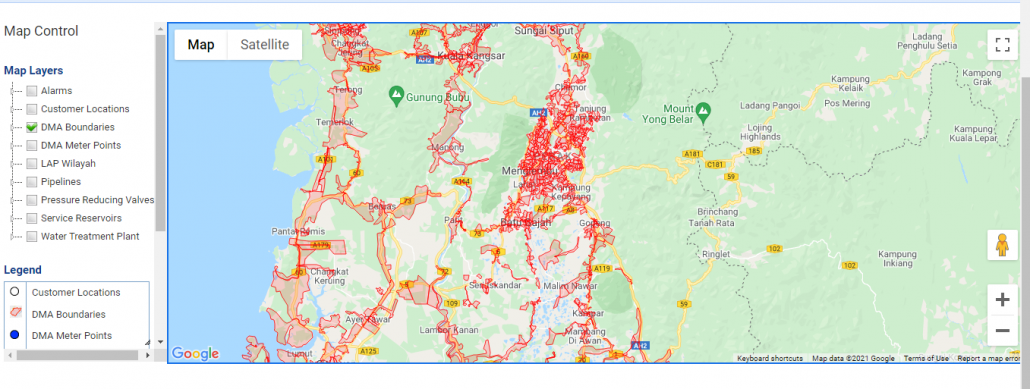Zoom in with the plus button
This screenshot has width=1030, height=389.
coord(1002,300)
